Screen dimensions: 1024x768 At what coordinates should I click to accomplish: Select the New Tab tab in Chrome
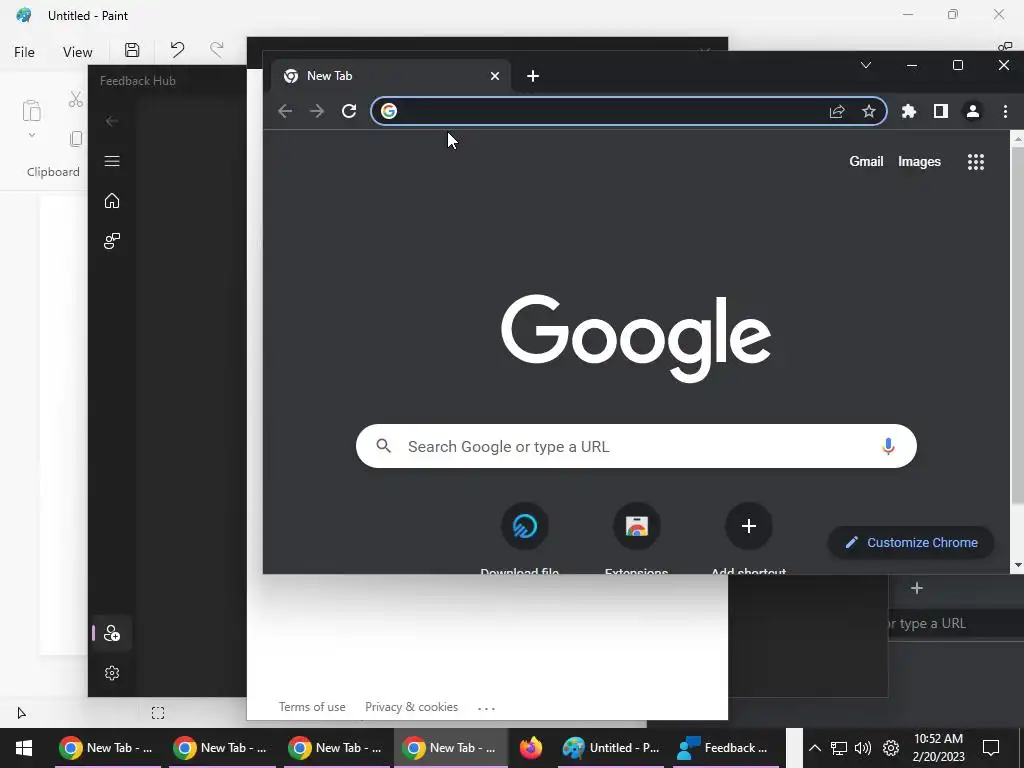(391, 76)
